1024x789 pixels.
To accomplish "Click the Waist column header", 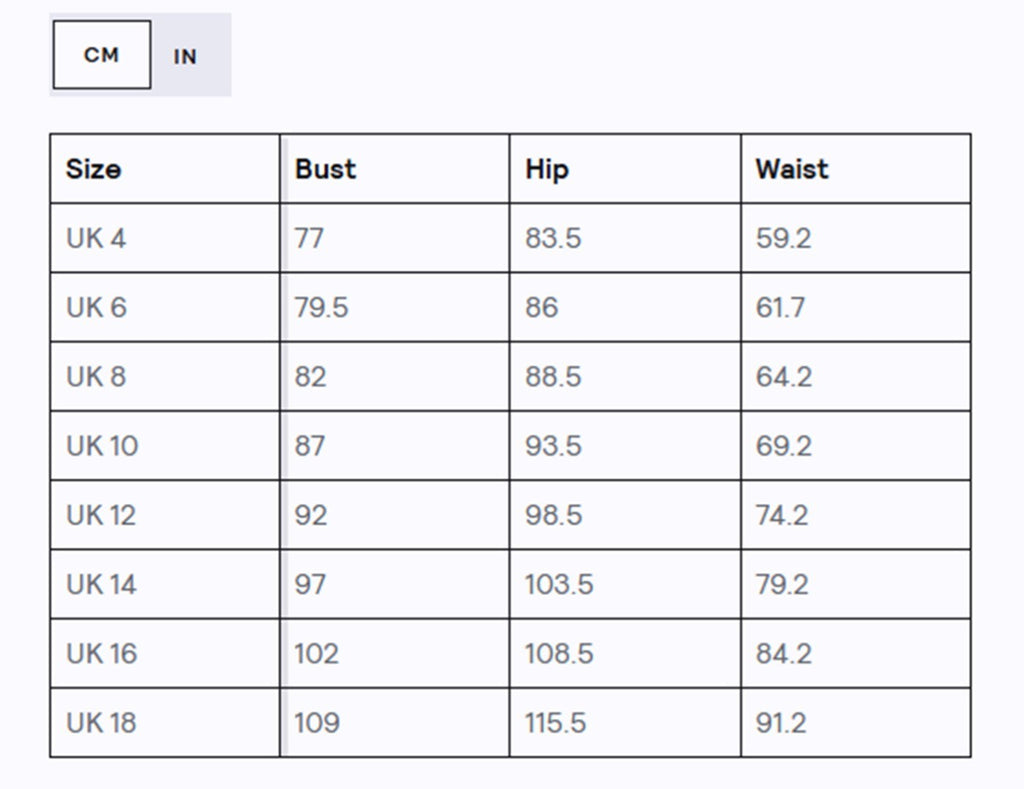I will click(791, 169).
